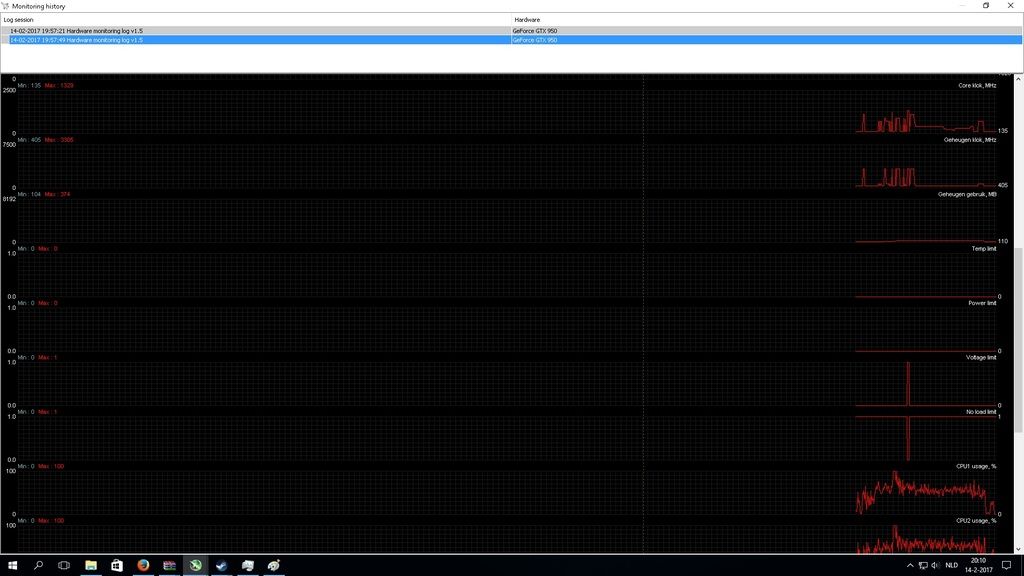Click the NLD input language indicator
Image resolution: width=1024 pixels, height=576 pixels.
[x=952, y=565]
